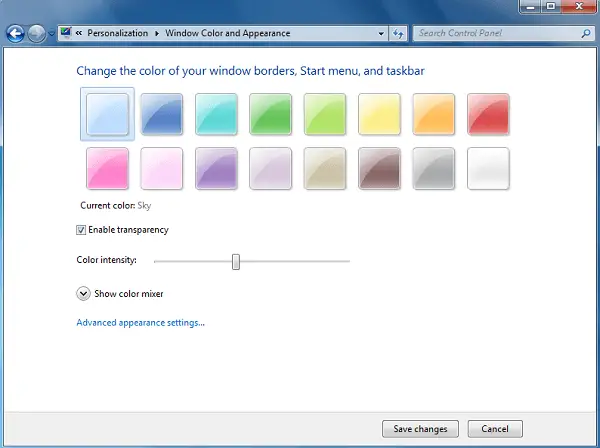The image size is (600, 448).
Task: Expand hidden breadcrumb levels via double chevron
Action: coord(79,33)
